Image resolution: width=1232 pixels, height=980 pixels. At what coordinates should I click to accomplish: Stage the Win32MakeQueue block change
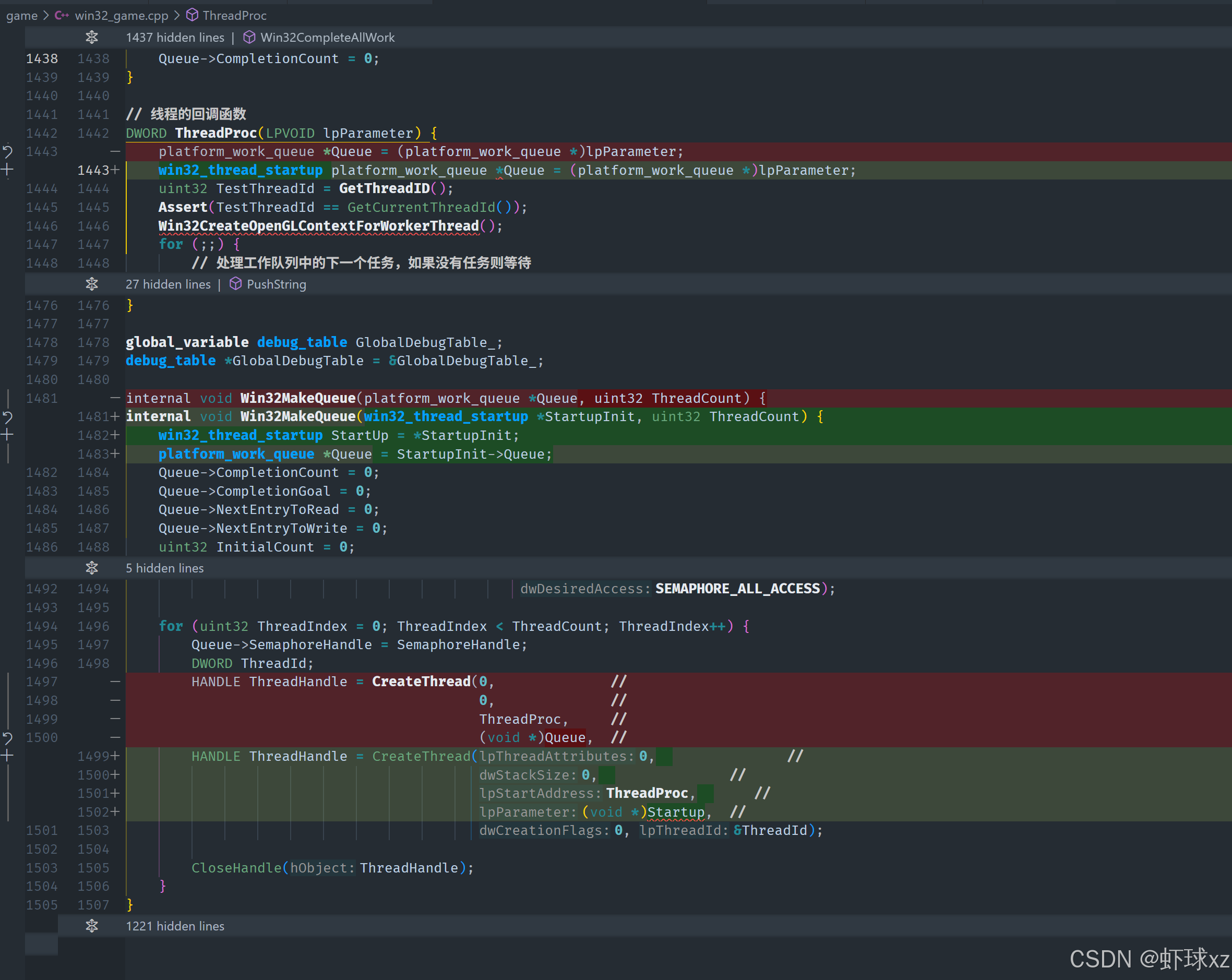tap(7, 435)
